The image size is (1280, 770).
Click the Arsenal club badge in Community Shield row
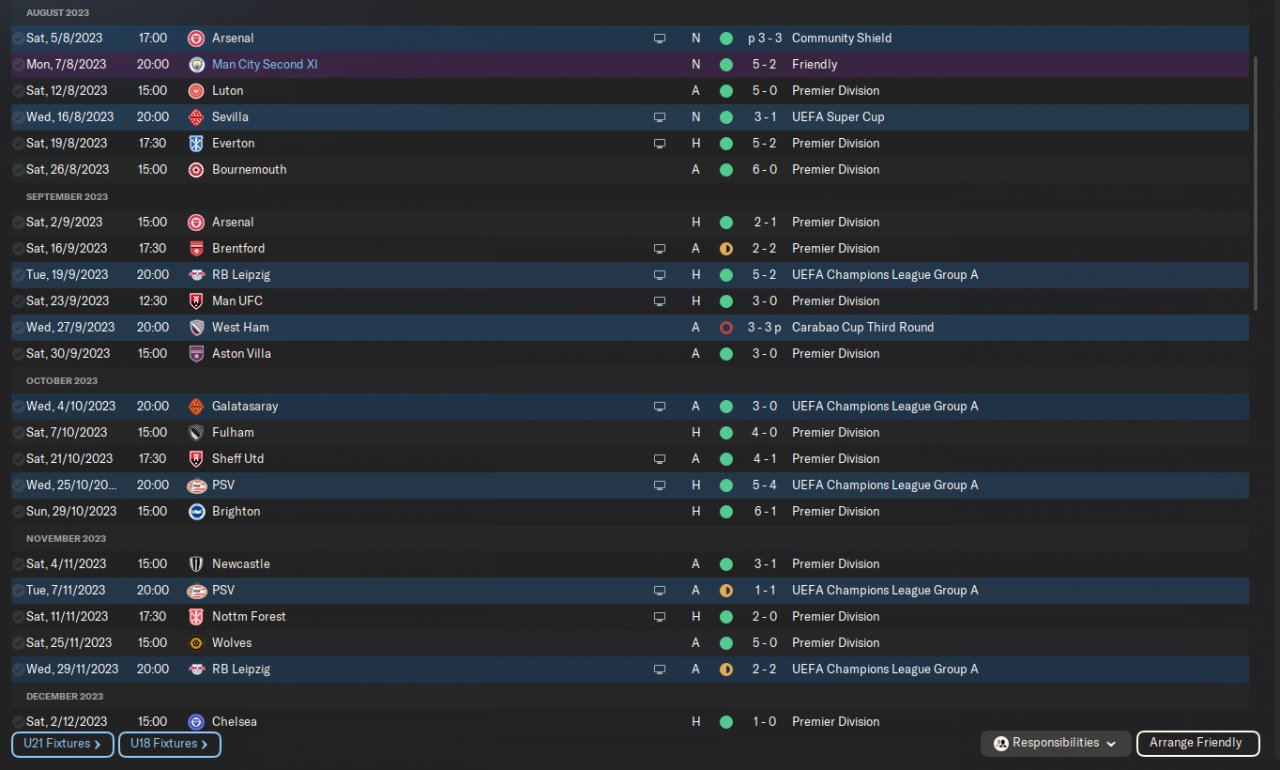[196, 38]
